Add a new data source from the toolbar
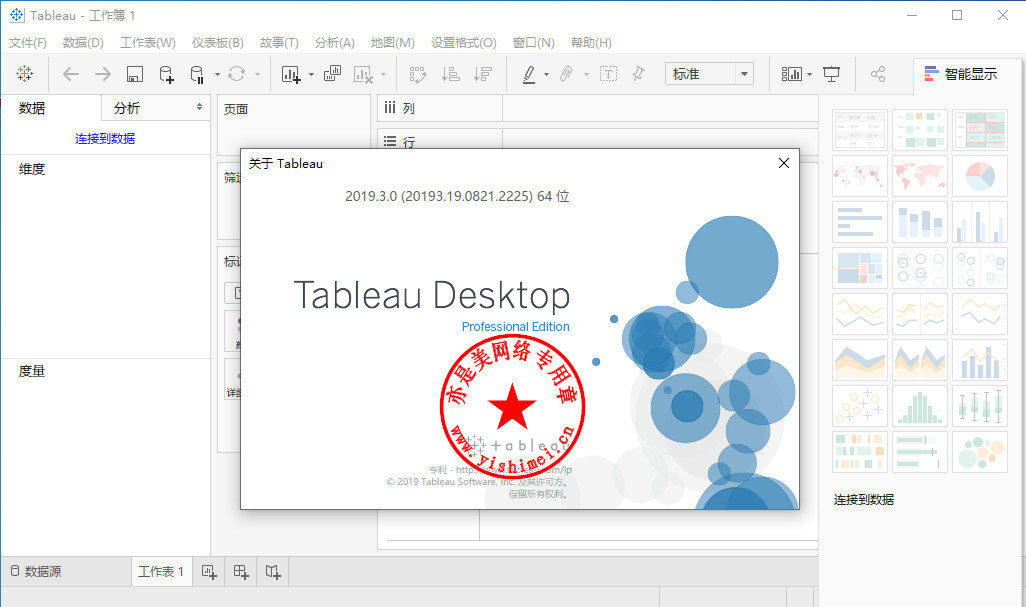This screenshot has width=1026, height=607. pyautogui.click(x=167, y=74)
